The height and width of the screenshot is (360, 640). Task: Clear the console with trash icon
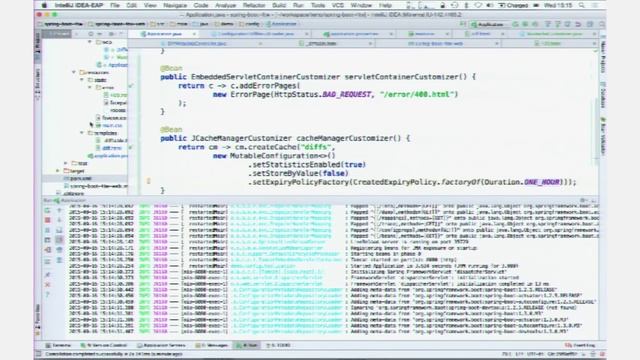(59, 260)
